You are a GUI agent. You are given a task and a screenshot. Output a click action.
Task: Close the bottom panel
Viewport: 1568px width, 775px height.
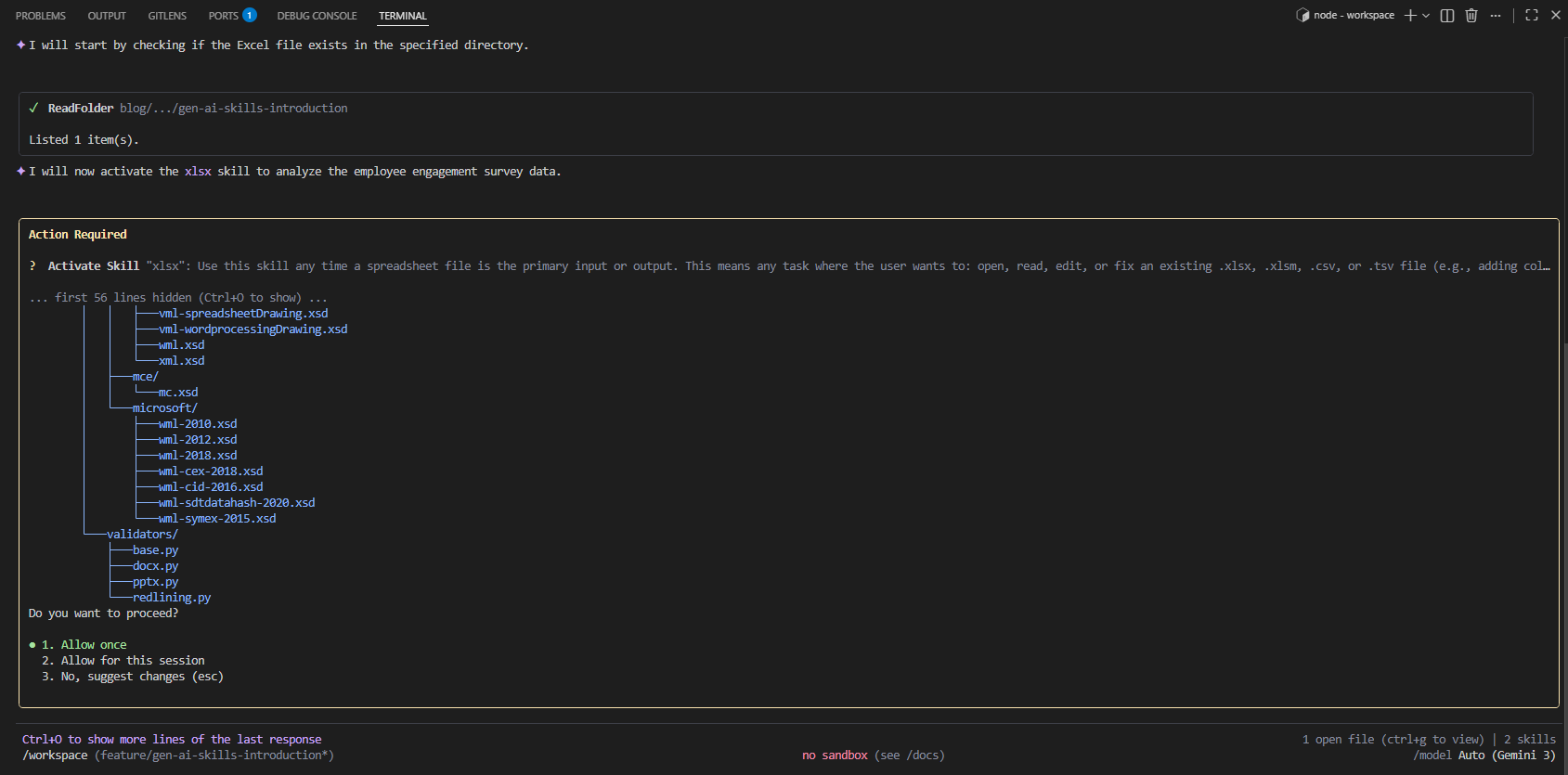[1556, 15]
